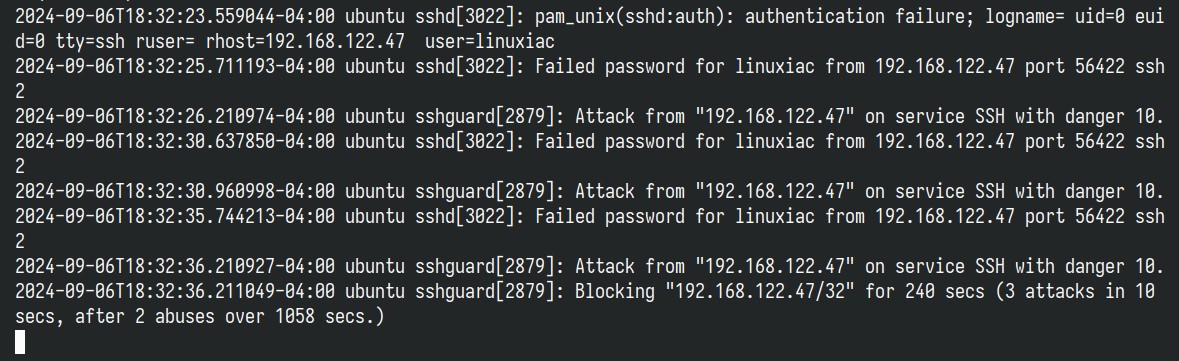Select the rhost=192.168.122.47 field

pyautogui.click(x=305, y=41)
